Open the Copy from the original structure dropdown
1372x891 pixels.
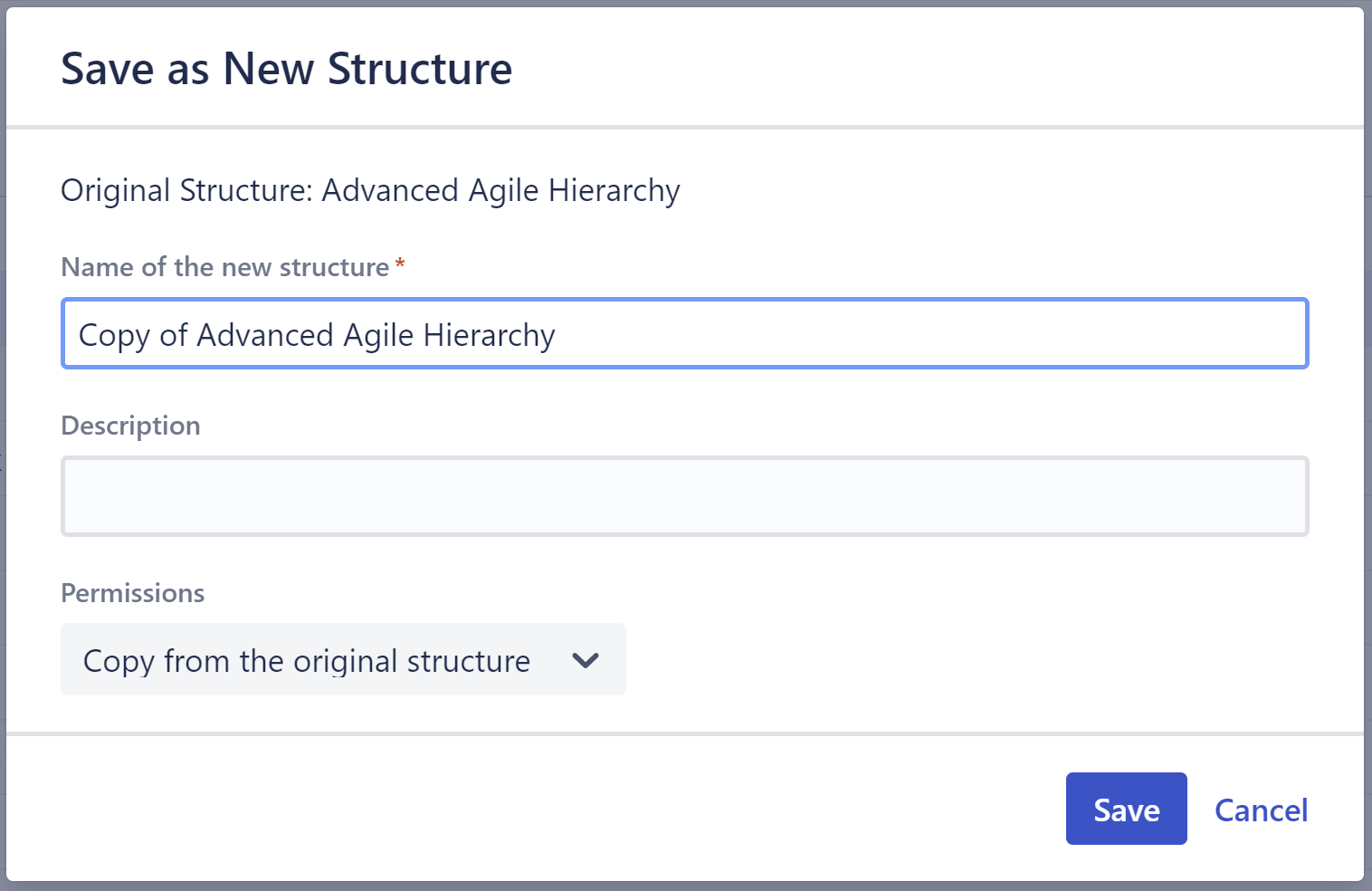343,660
